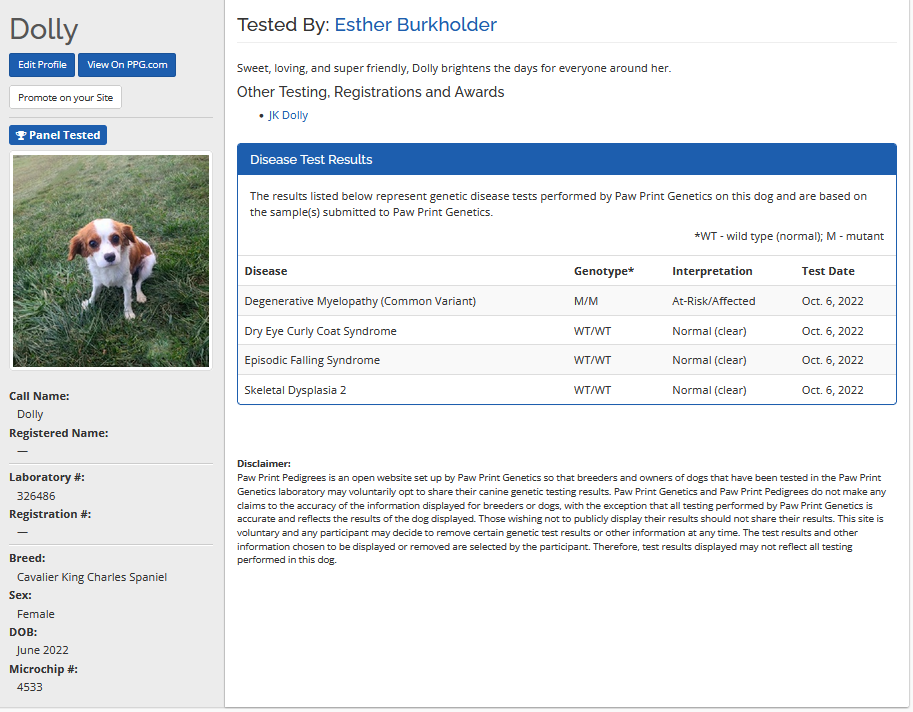
Task: Select the Episodic Falling Syndrome entry
Action: click(312, 360)
